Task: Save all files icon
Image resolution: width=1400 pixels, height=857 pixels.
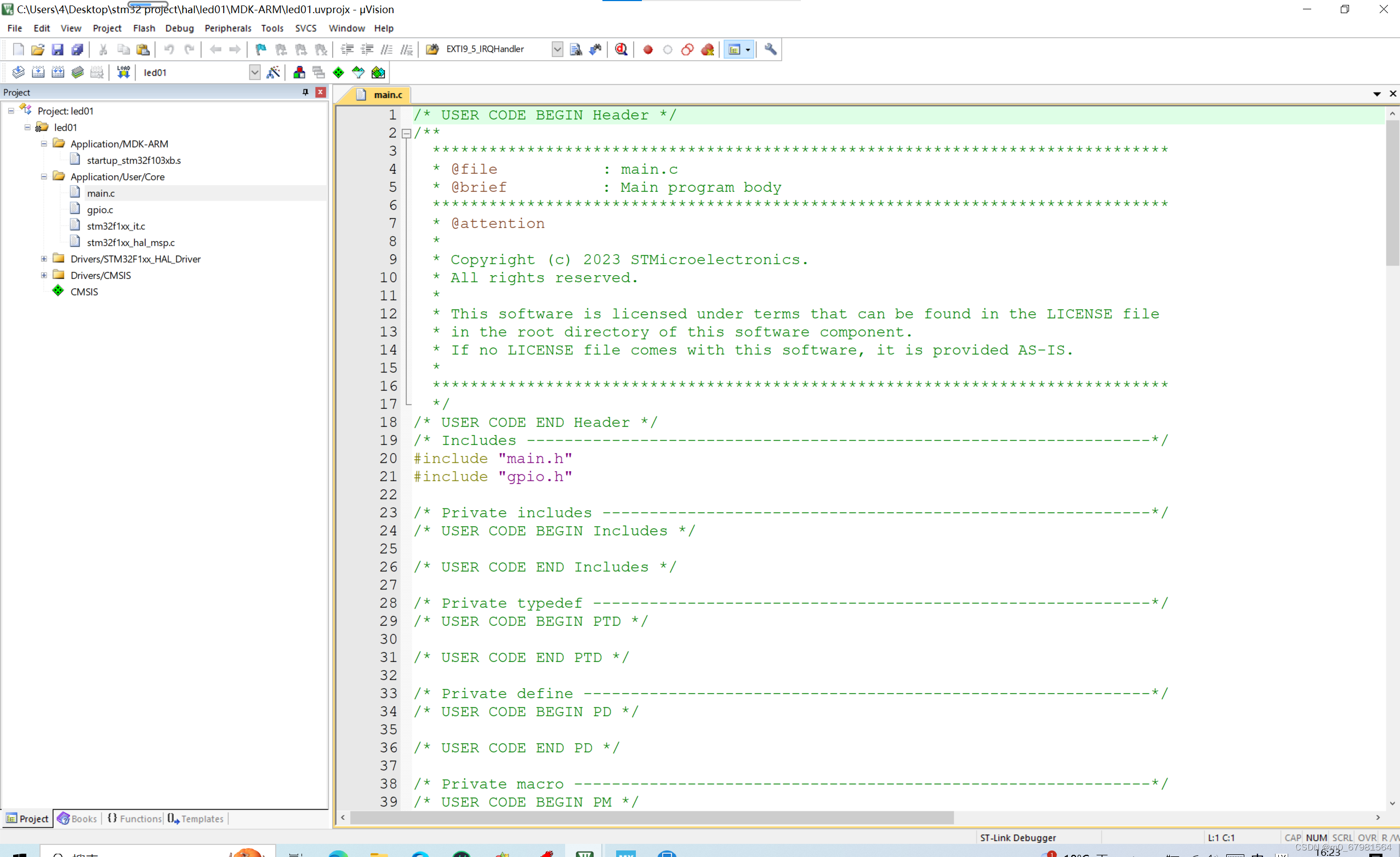Action: 77,49
